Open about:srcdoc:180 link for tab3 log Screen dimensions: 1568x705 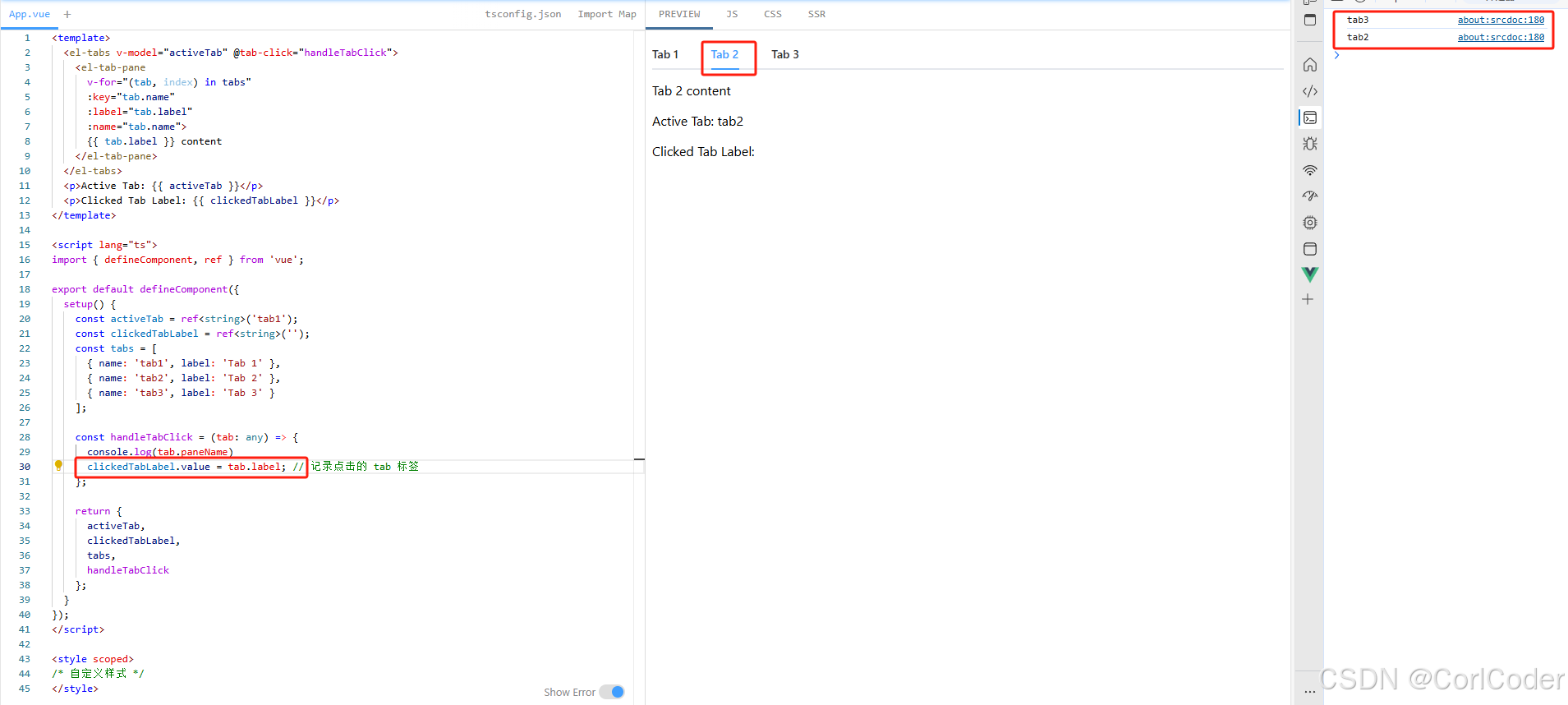click(1501, 20)
